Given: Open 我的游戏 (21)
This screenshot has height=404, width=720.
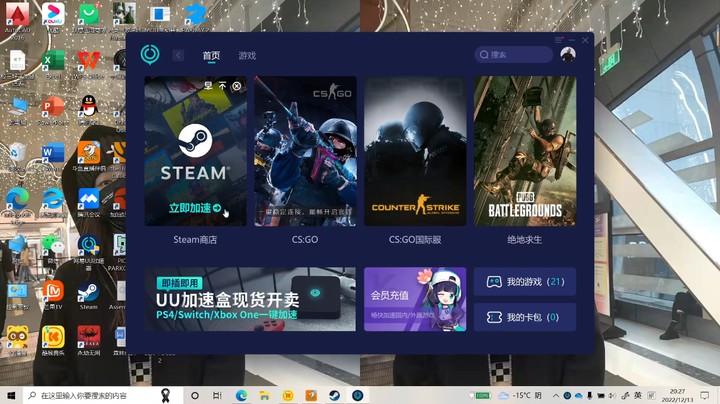Looking at the screenshot, I should [525, 281].
